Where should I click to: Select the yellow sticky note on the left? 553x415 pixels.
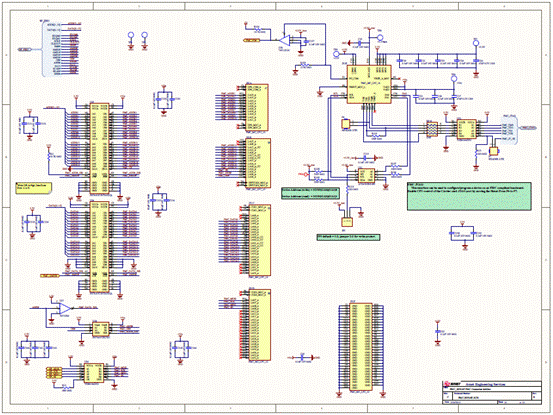[34, 188]
